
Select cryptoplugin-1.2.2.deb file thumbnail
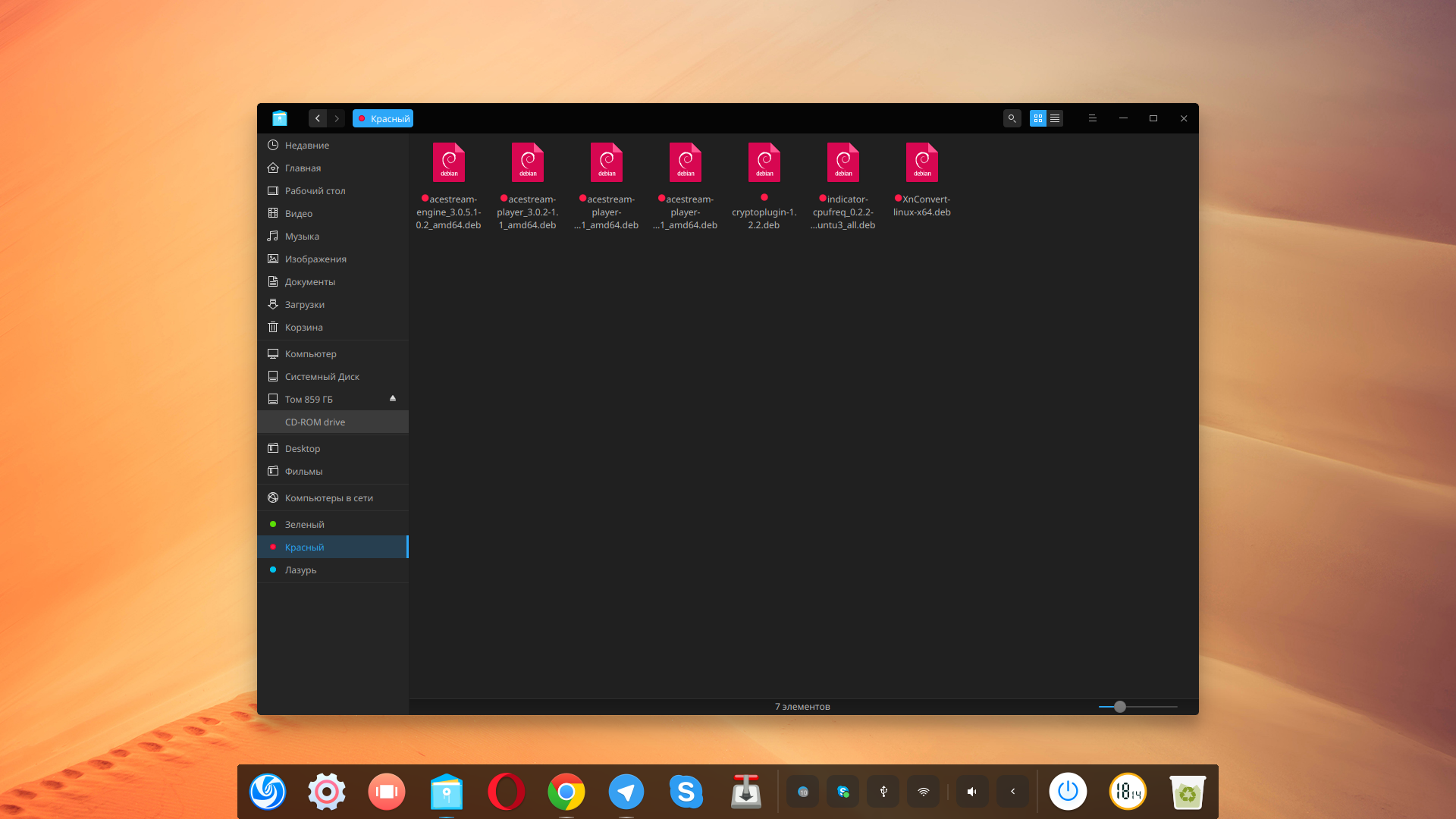coord(764,161)
